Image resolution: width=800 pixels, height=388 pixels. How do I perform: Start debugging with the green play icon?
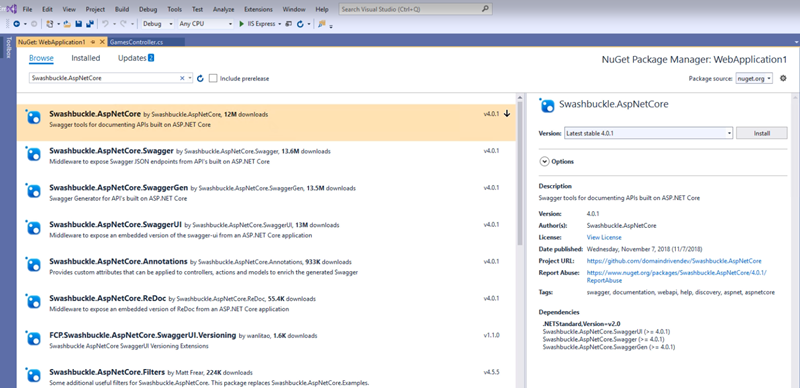[x=242, y=24]
